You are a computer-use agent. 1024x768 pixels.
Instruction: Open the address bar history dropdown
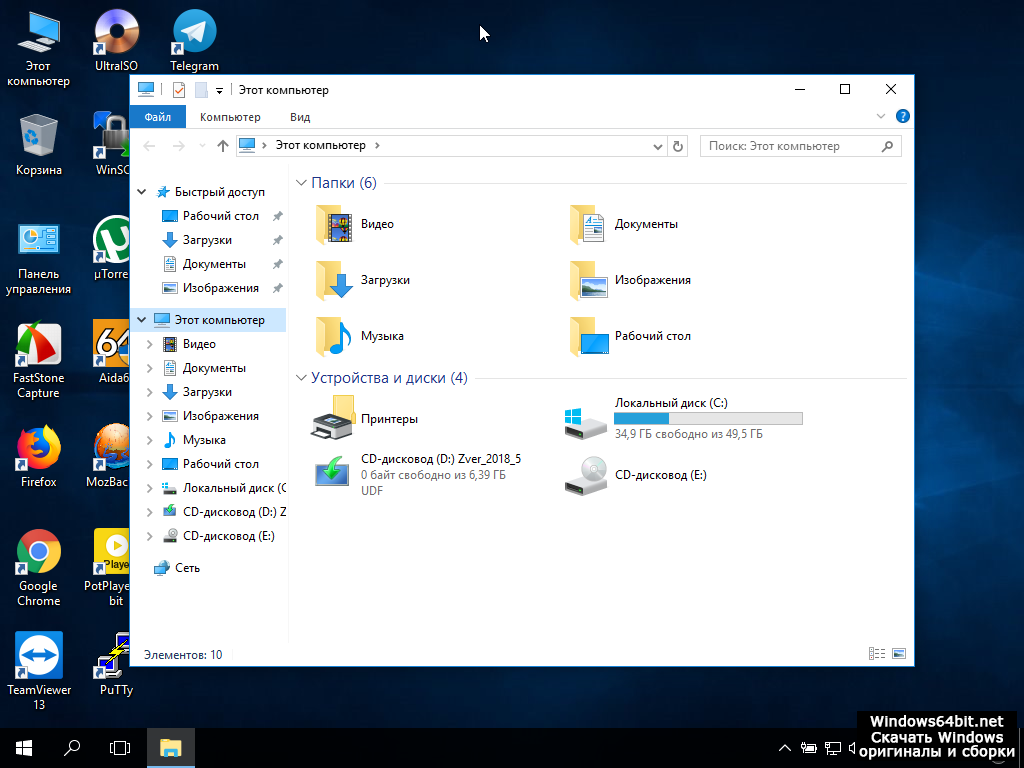657,146
